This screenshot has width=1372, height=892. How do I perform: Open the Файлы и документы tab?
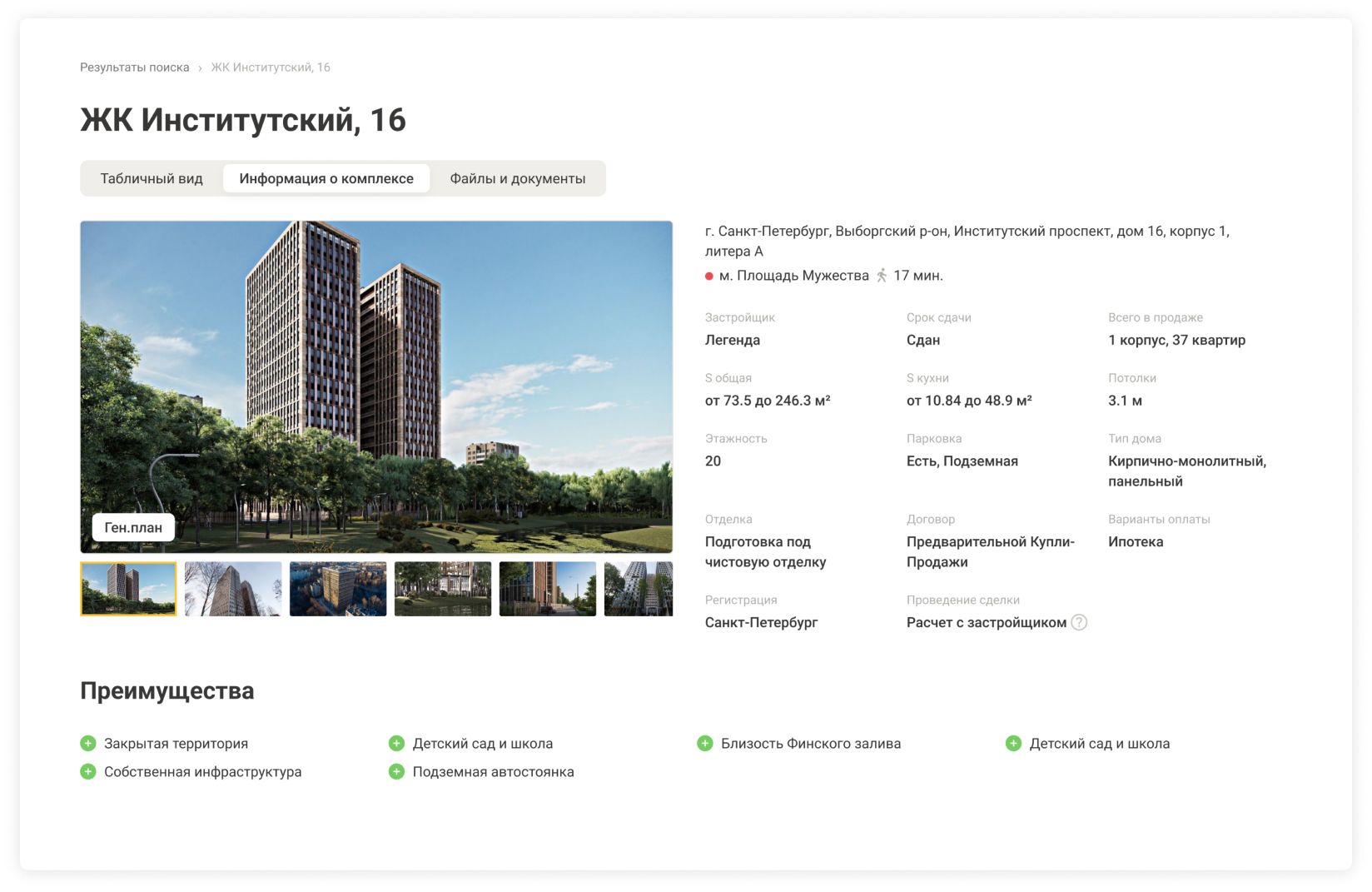[518, 178]
